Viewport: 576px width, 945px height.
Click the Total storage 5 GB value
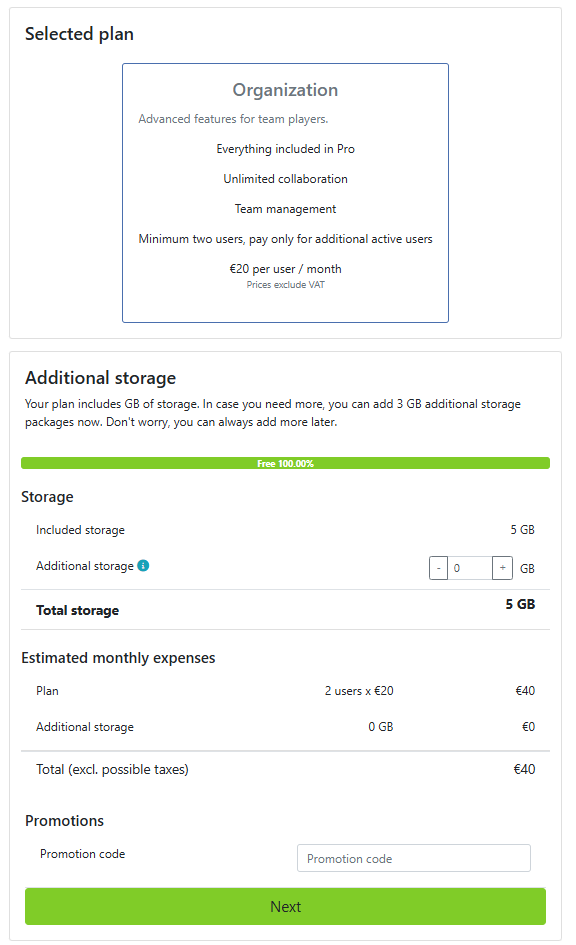(x=520, y=604)
